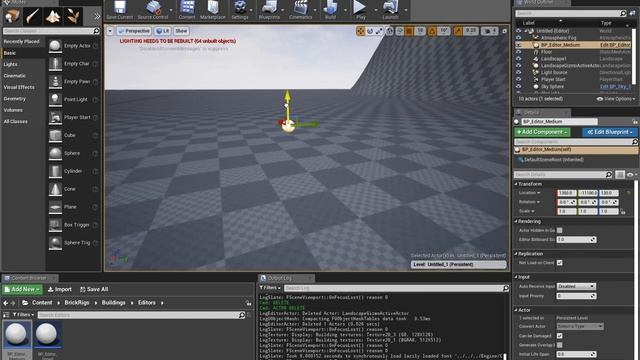The image size is (640, 360).
Task: Hide Floor actor using its eye icon
Action: click(x=518, y=52)
